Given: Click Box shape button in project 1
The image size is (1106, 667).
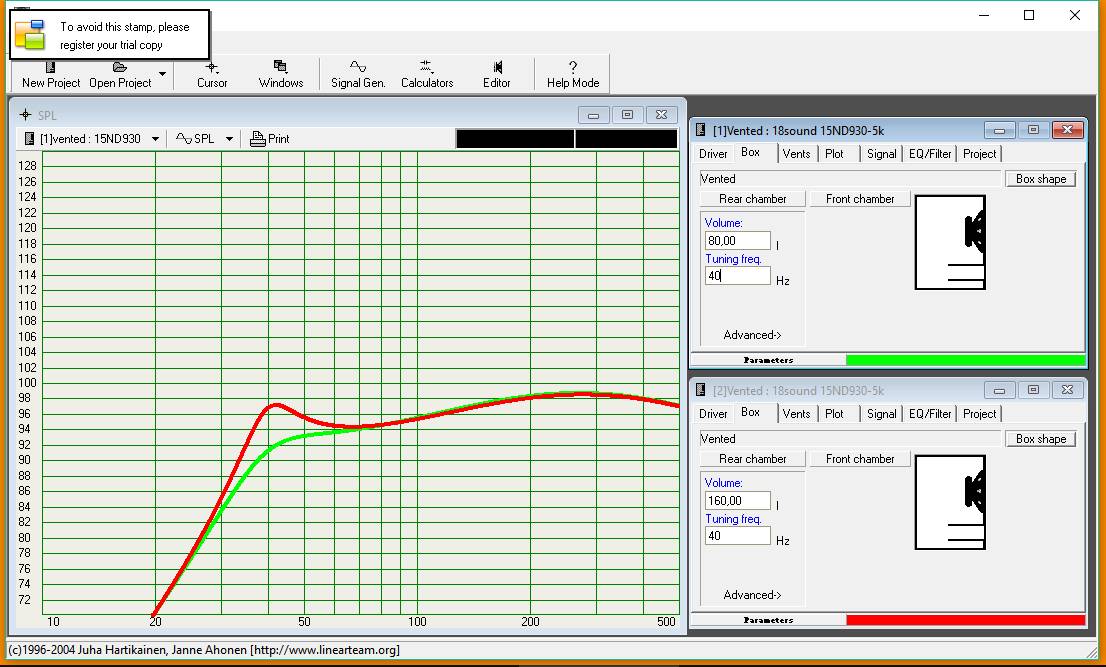Looking at the screenshot, I should [x=1040, y=179].
